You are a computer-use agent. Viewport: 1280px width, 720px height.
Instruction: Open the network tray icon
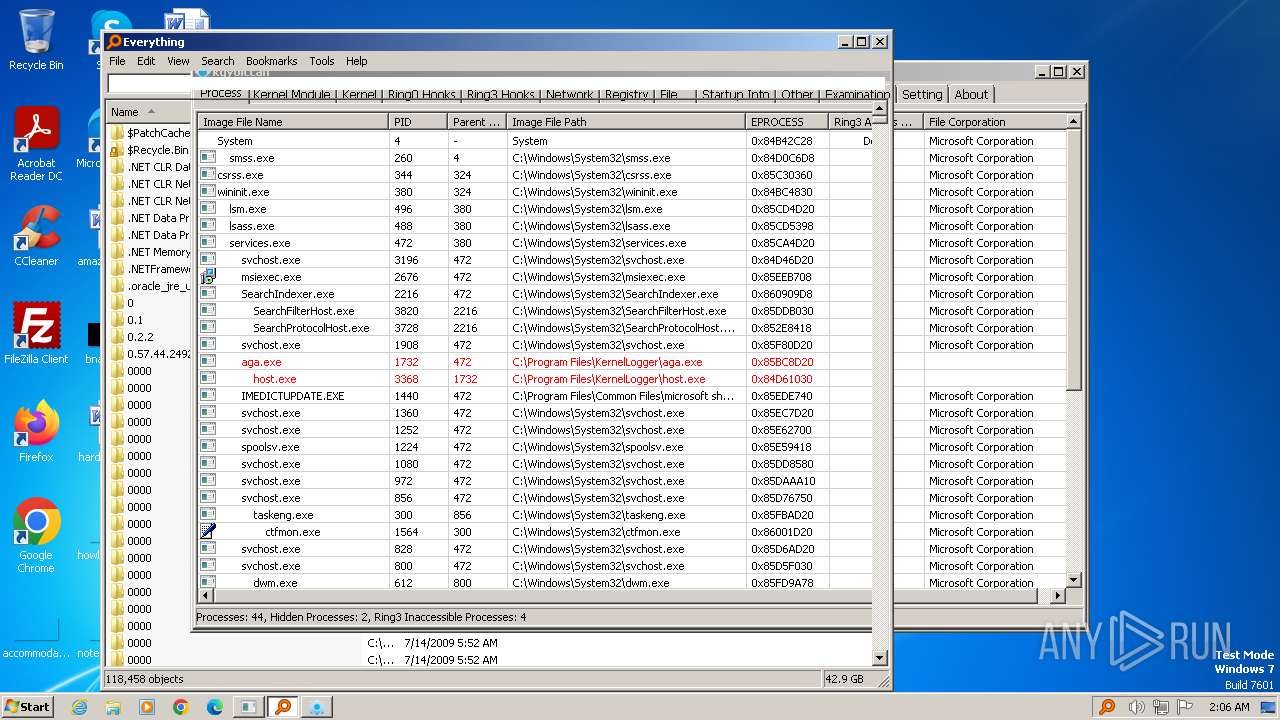point(1162,707)
